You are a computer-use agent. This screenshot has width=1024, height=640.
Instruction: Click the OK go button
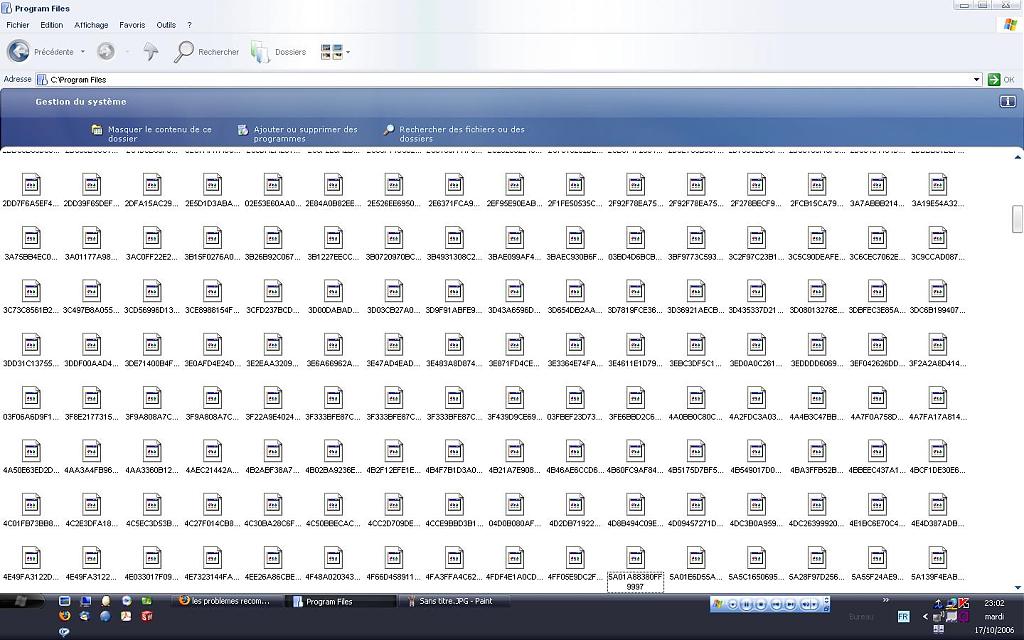point(1001,80)
